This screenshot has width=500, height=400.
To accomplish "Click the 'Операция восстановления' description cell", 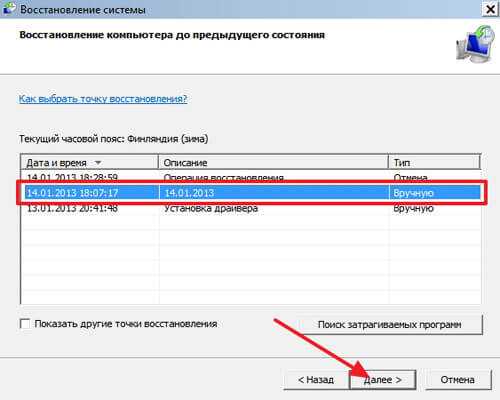I will [224, 178].
